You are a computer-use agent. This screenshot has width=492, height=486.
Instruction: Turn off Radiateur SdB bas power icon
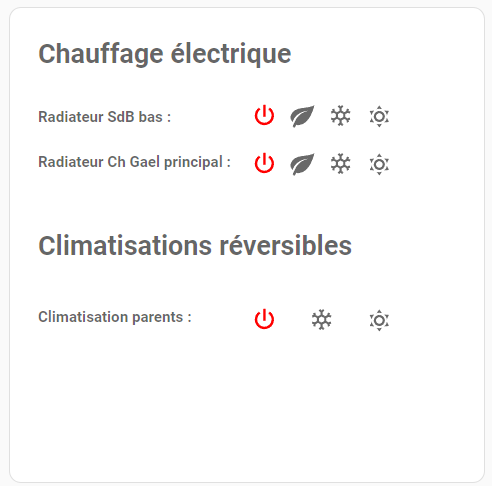pyautogui.click(x=264, y=115)
